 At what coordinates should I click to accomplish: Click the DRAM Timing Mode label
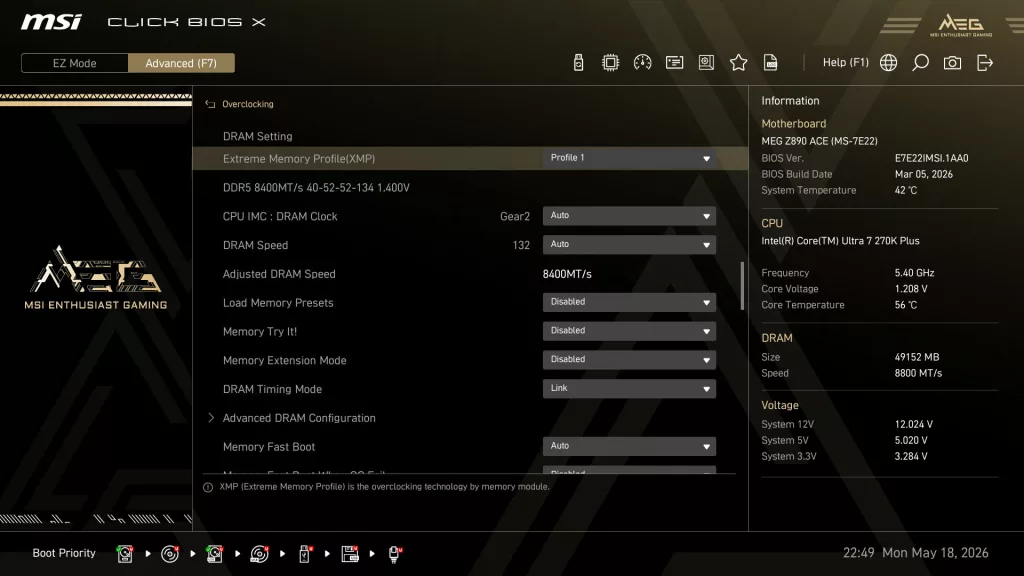(x=272, y=389)
